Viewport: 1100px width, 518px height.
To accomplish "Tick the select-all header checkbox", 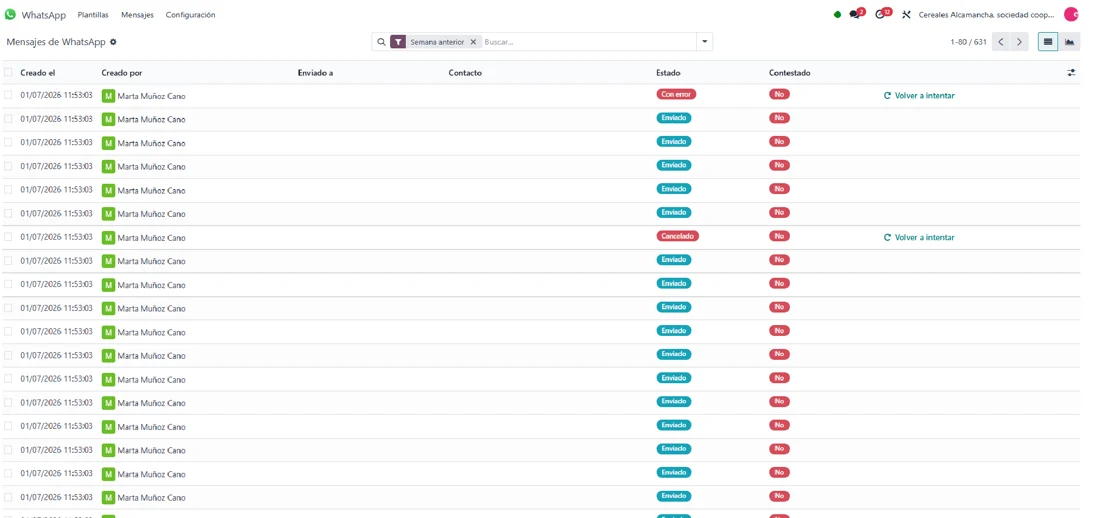I will [x=8, y=72].
